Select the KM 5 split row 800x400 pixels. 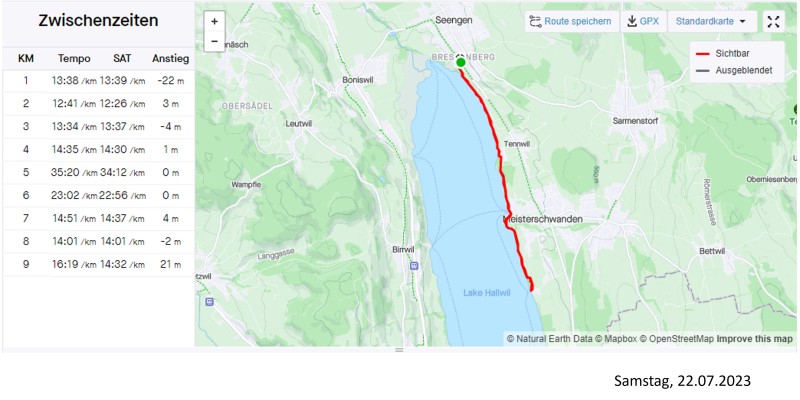coord(99,172)
